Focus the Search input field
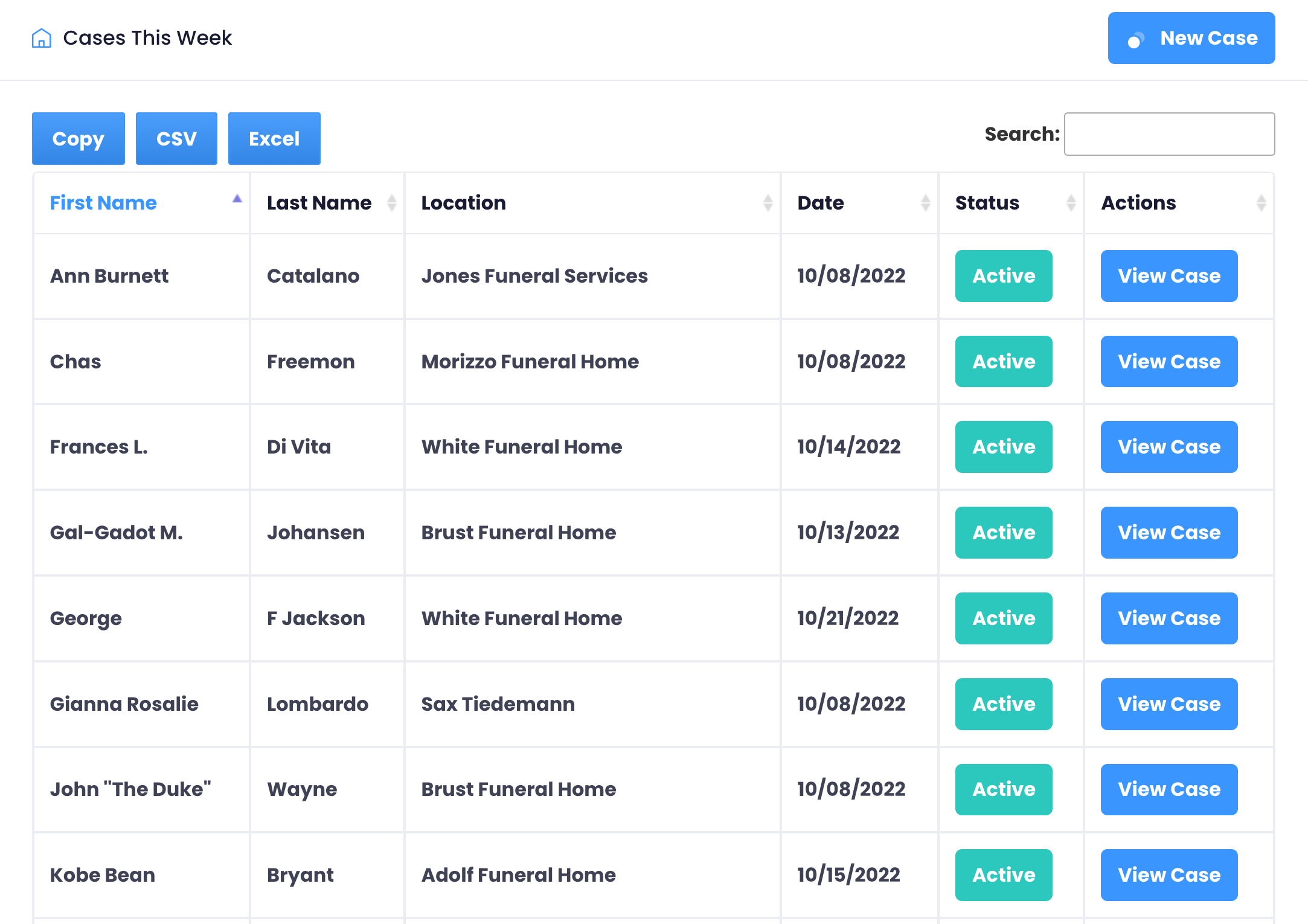 [x=1169, y=134]
